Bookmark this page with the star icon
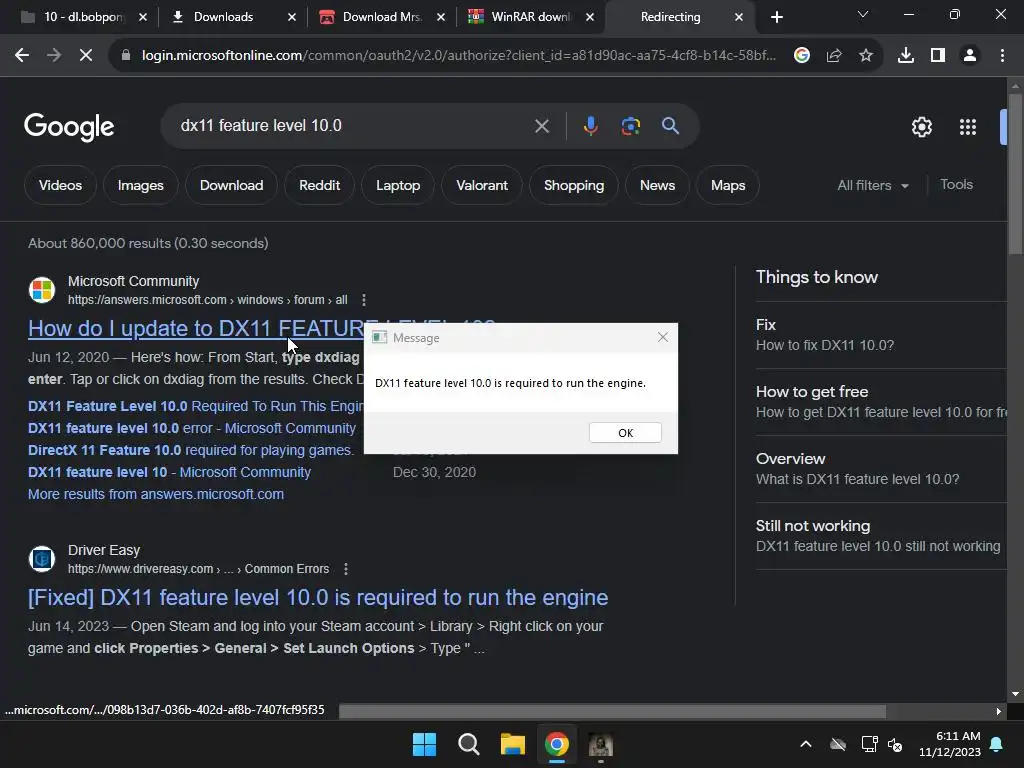The width and height of the screenshot is (1024, 768). click(x=866, y=56)
